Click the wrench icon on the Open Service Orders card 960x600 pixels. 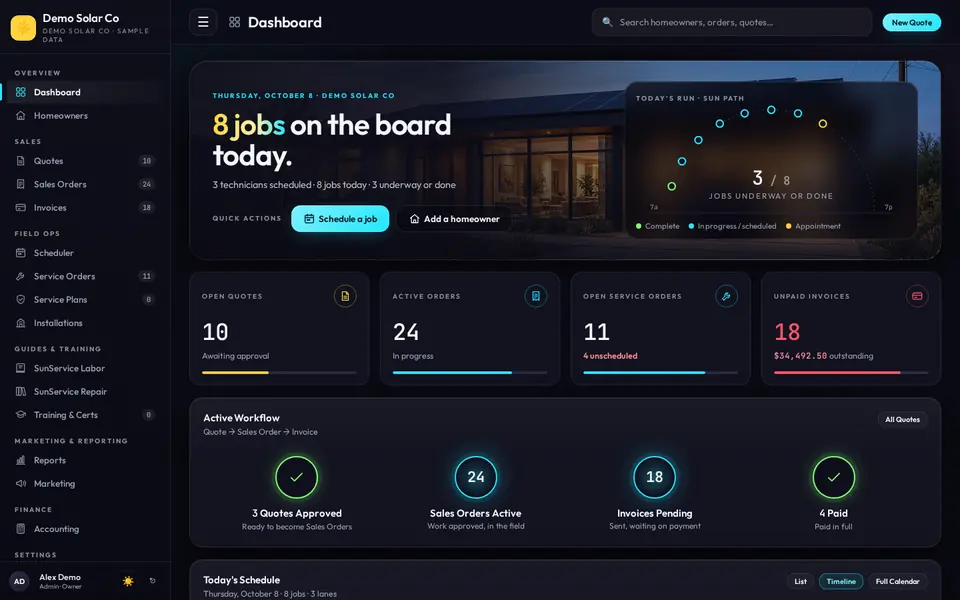click(x=726, y=296)
